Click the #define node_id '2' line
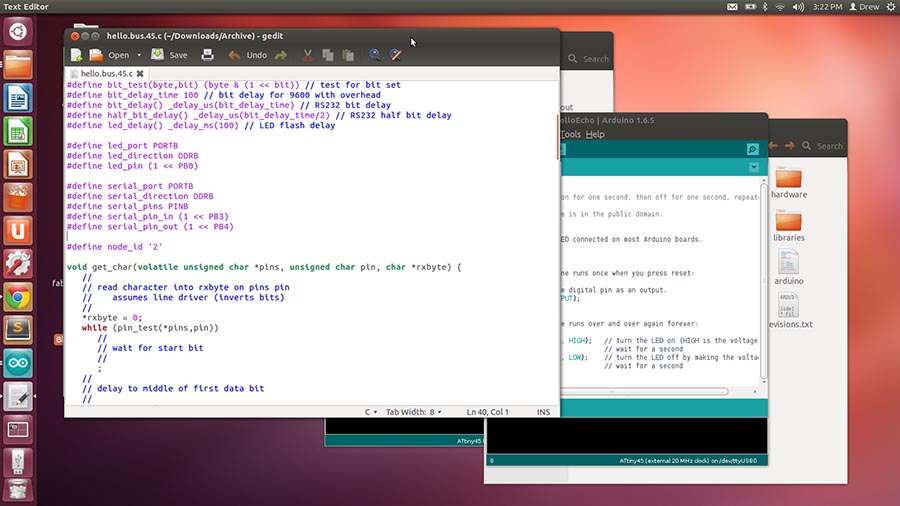The height and width of the screenshot is (506, 900). [114, 247]
